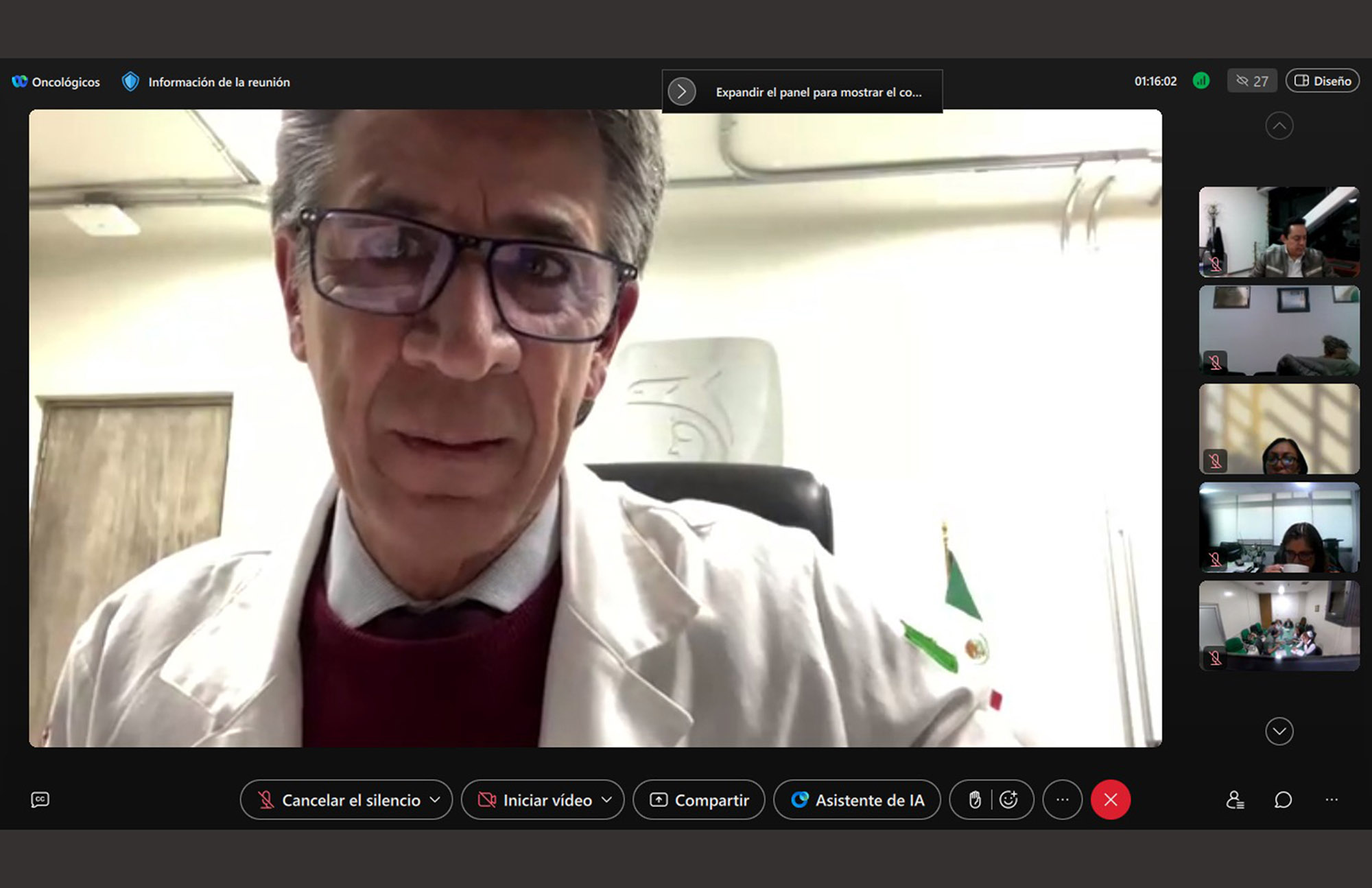Click the Compartir share button

[x=699, y=800]
